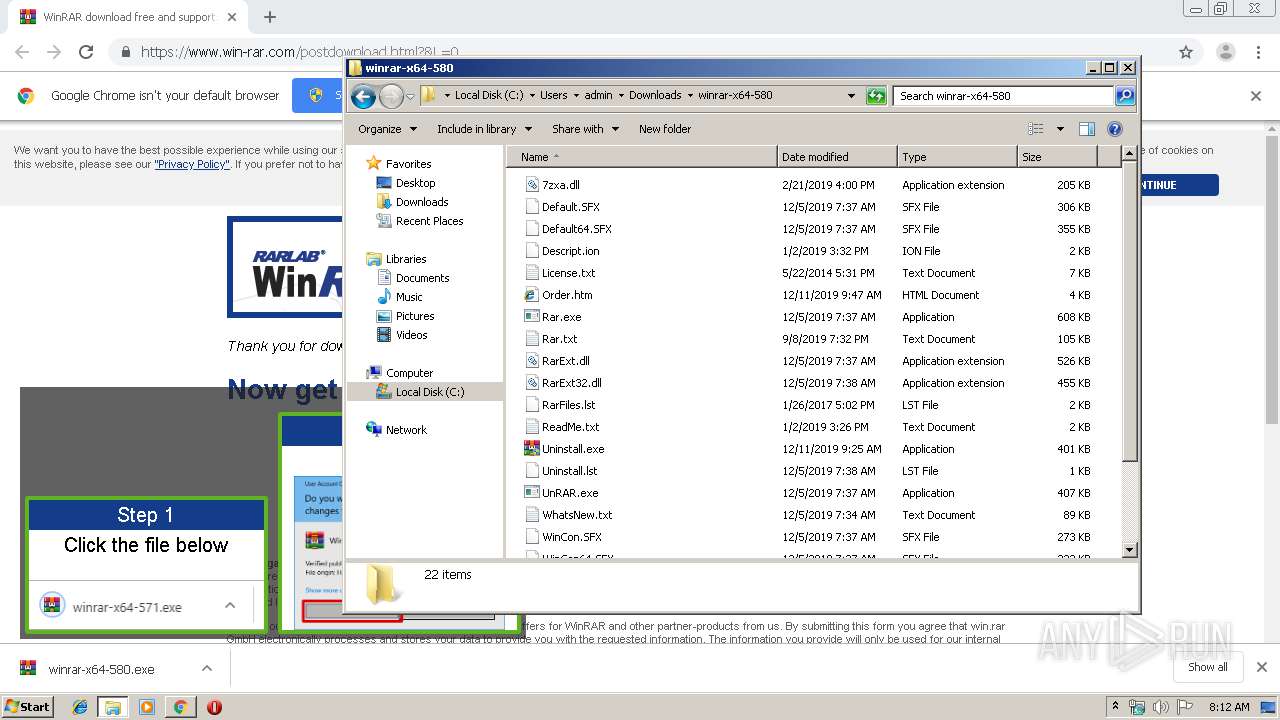The image size is (1280, 720).
Task: Click the Windows Explorer taskbar icon
Action: point(113,707)
